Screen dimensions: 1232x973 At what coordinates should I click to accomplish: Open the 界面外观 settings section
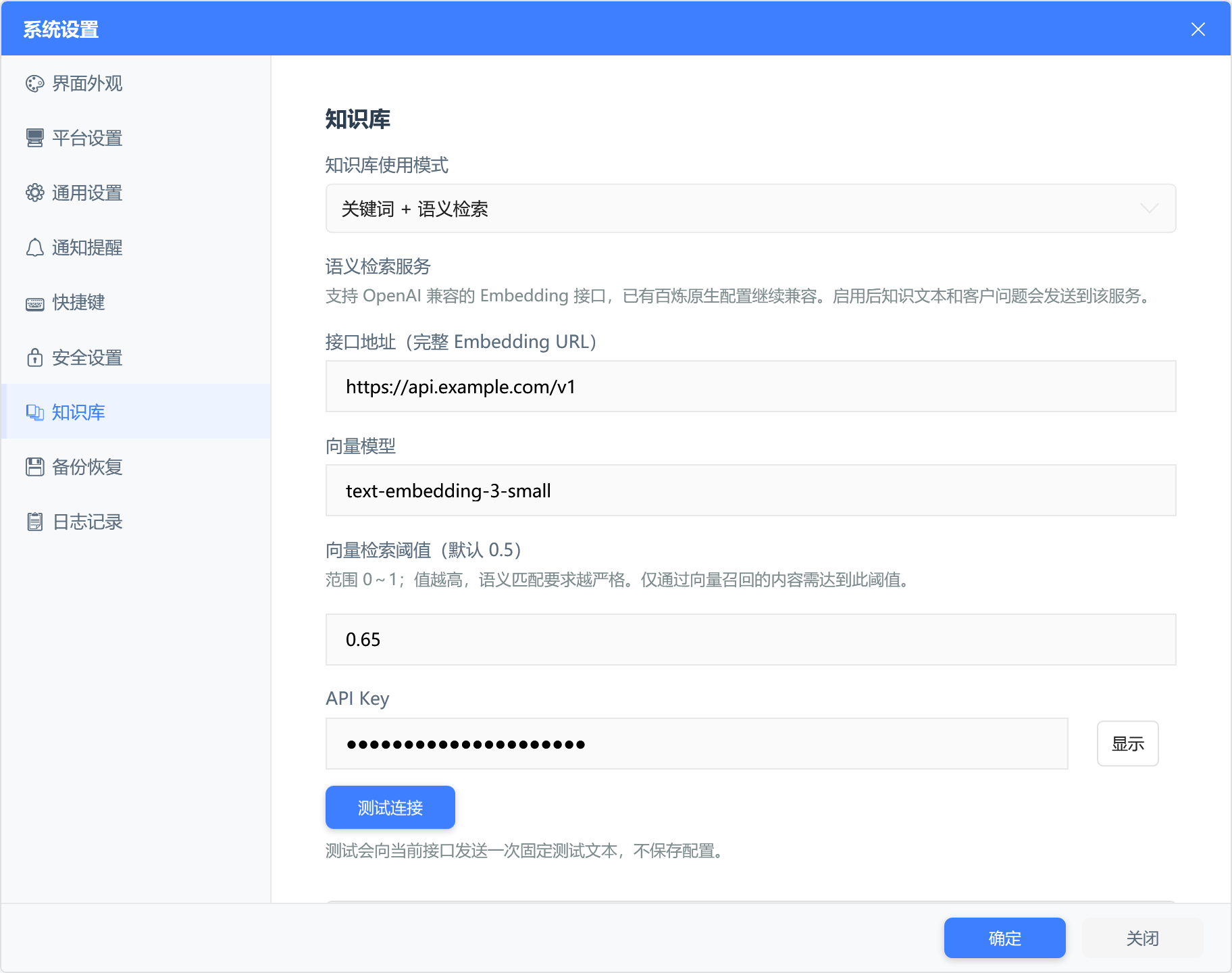[x=136, y=84]
